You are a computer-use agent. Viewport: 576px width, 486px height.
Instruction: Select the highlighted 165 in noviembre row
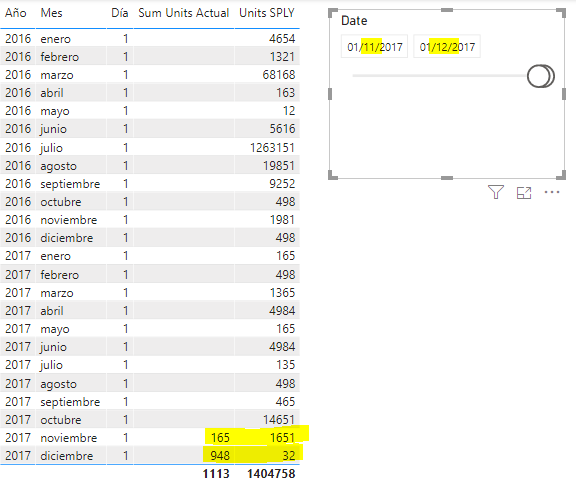[x=220, y=438]
